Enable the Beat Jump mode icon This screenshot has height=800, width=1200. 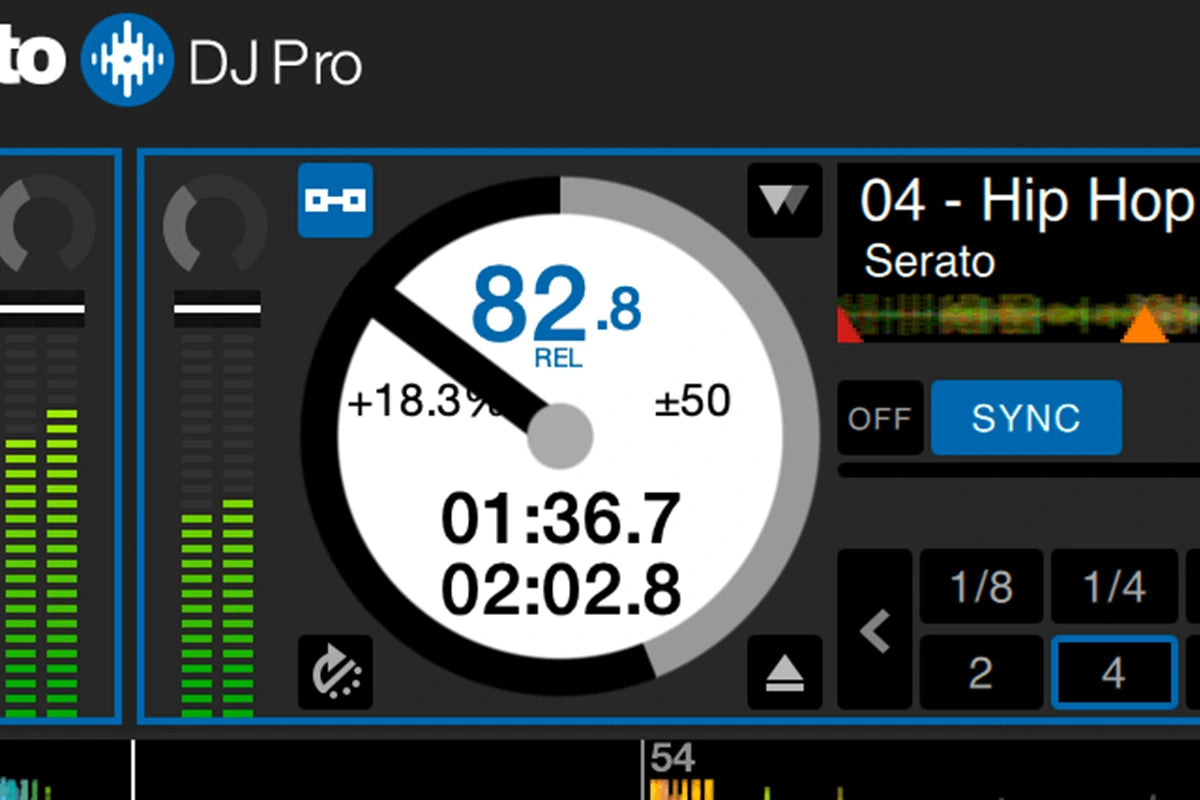tap(335, 201)
